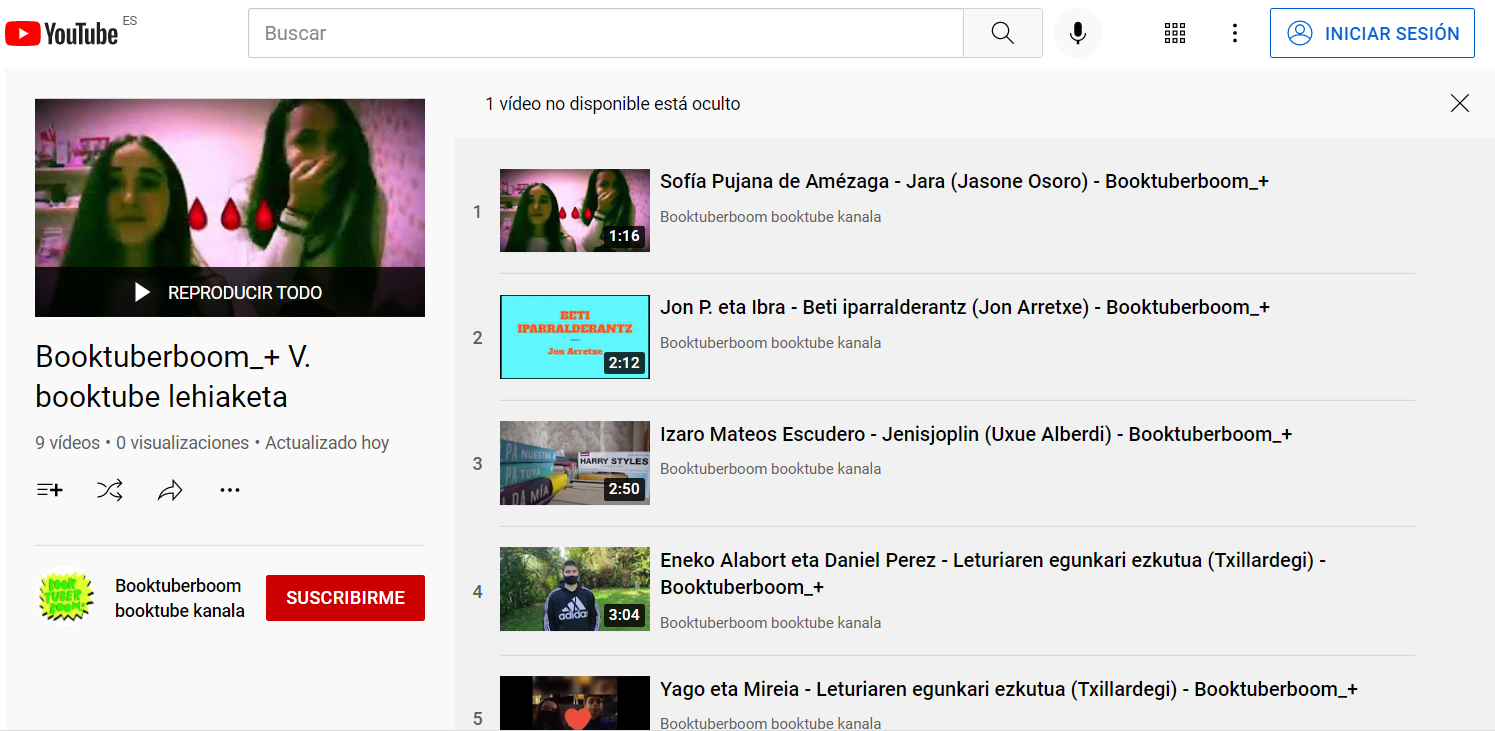The image size is (1495, 731).
Task: Click channel name under Jon P. video
Action: pyautogui.click(x=770, y=343)
